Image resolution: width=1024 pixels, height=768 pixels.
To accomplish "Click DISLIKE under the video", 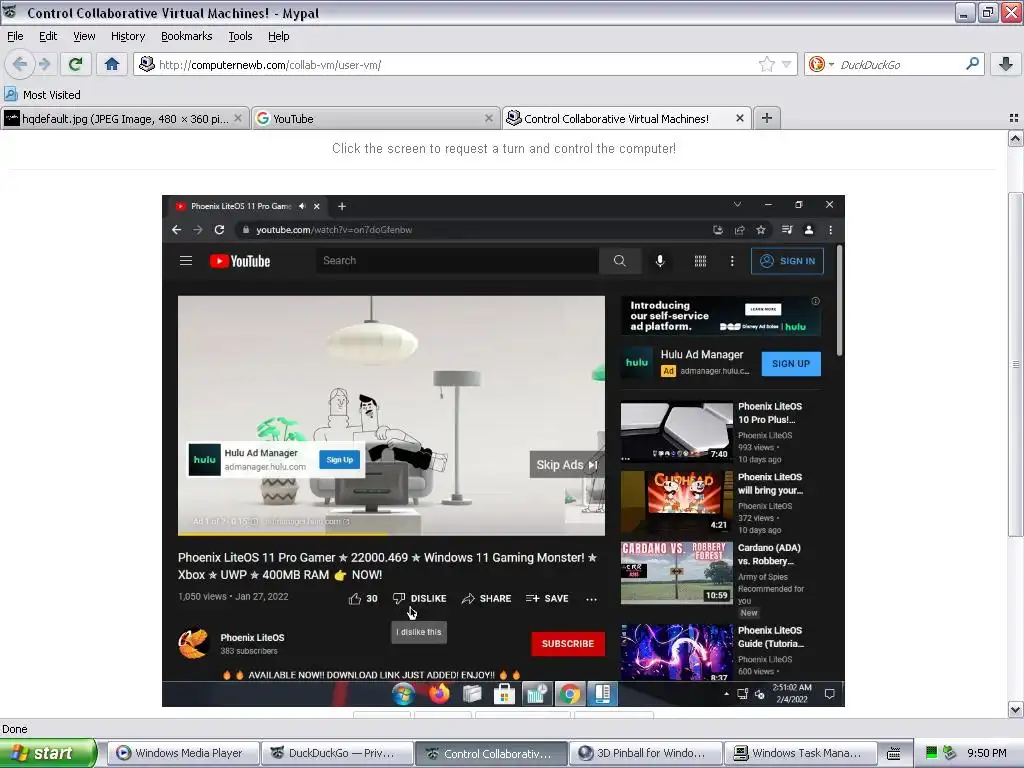I will 420,598.
